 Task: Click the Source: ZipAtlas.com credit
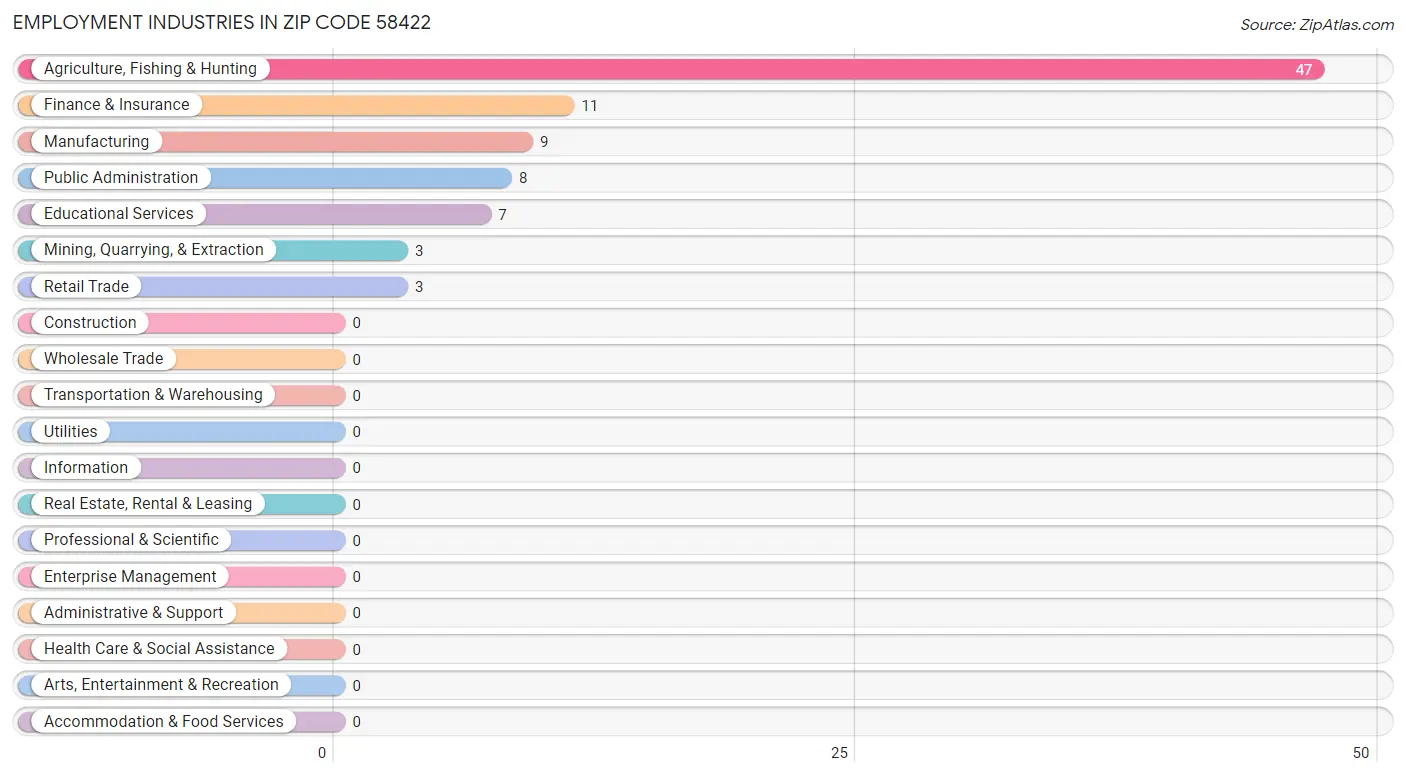click(x=1317, y=25)
